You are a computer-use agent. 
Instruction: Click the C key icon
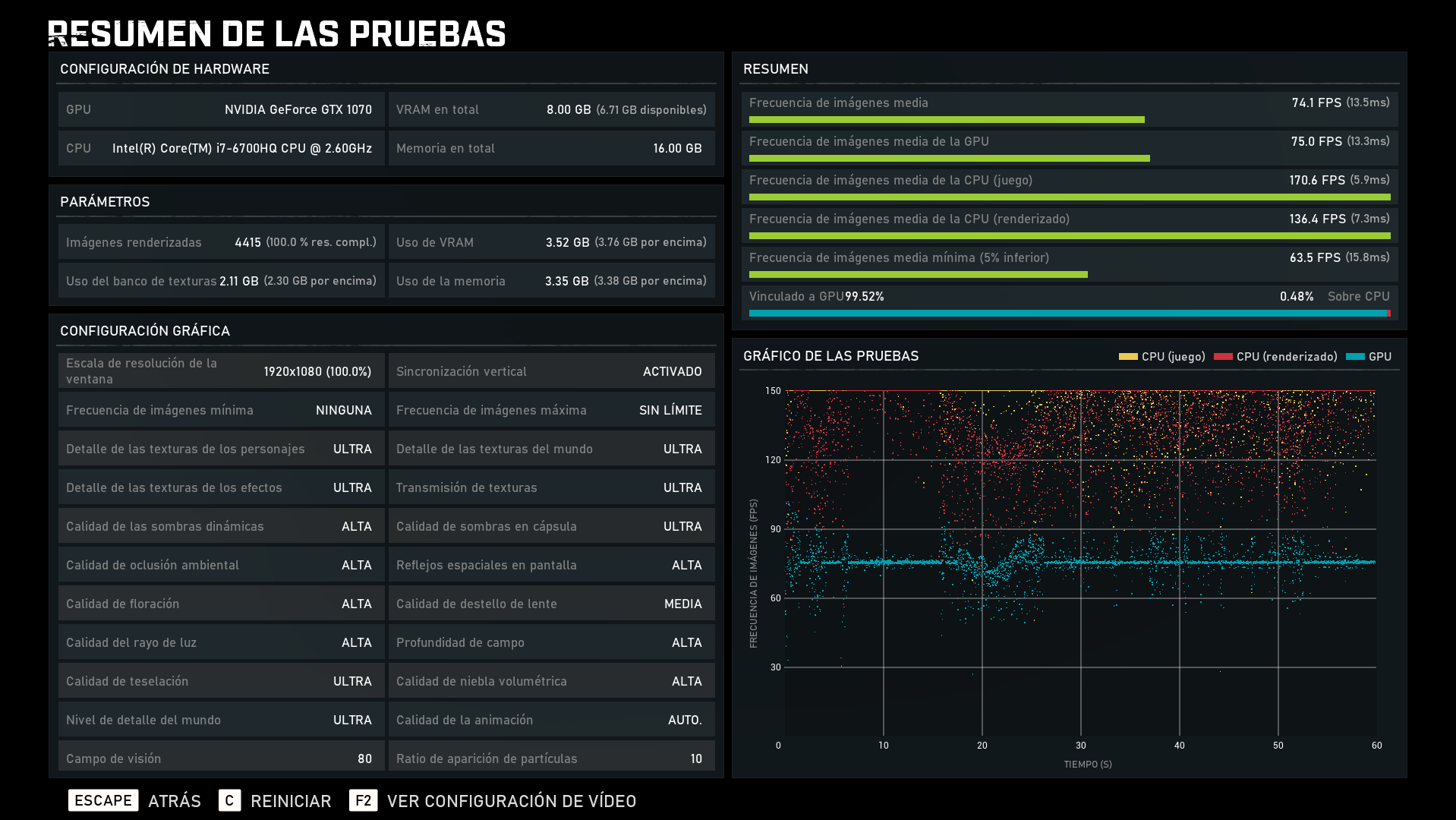click(x=229, y=800)
